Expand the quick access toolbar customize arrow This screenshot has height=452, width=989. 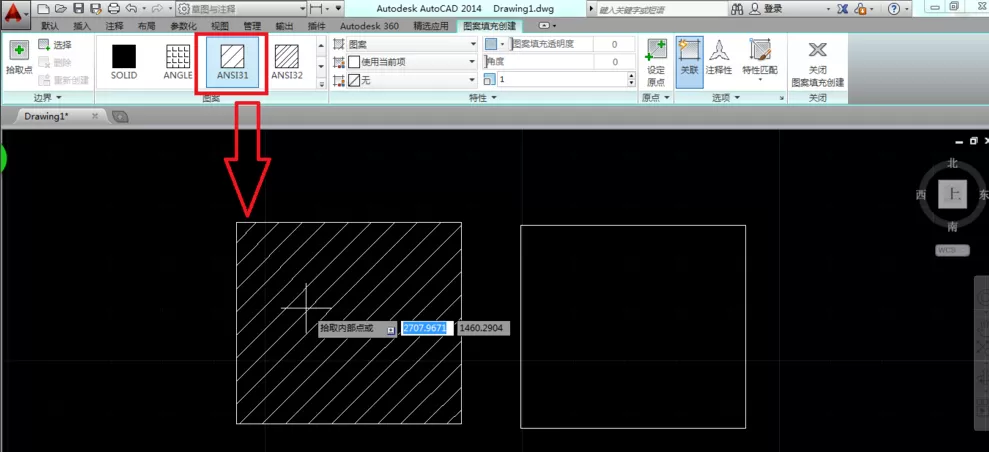point(339,9)
